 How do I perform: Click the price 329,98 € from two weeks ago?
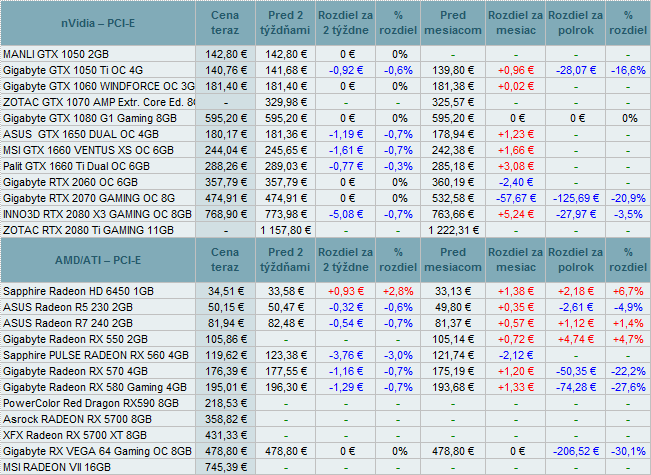click(286, 102)
